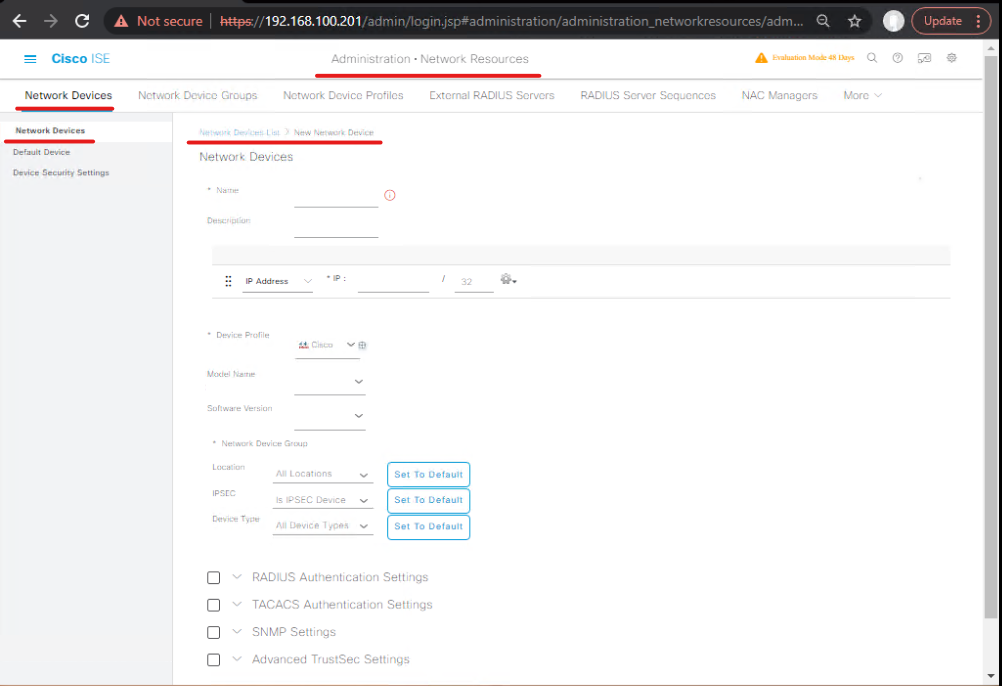This screenshot has height=686, width=1002.
Task: Open the ISE notifications panel icon
Action: (924, 57)
